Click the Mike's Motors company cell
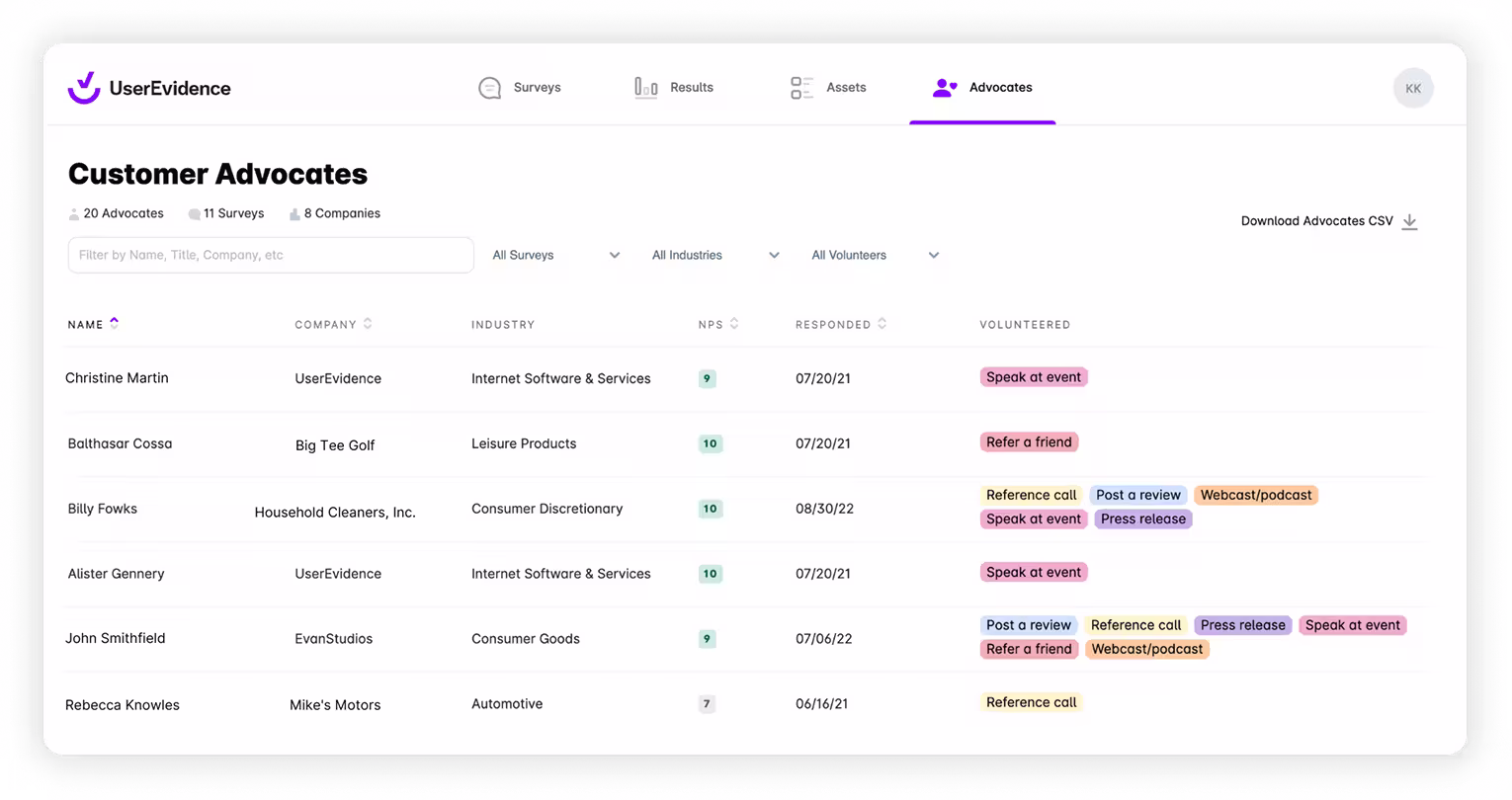 335,705
